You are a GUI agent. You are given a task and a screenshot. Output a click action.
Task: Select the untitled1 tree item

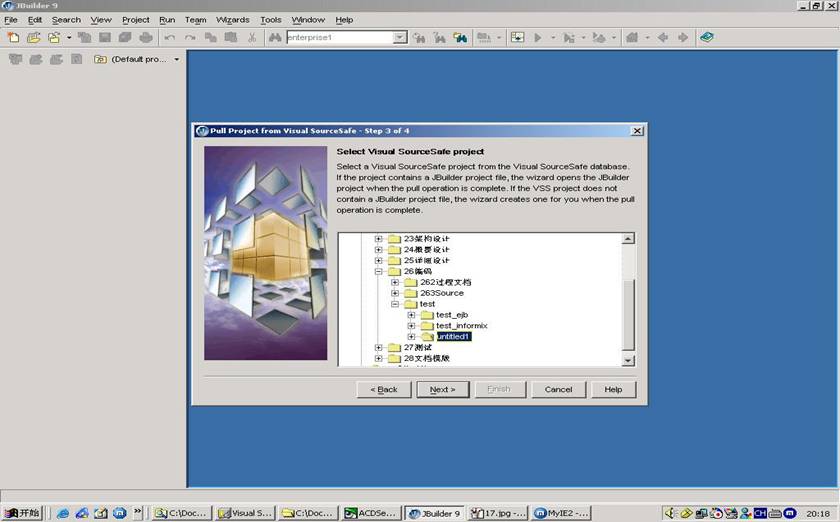(454, 337)
